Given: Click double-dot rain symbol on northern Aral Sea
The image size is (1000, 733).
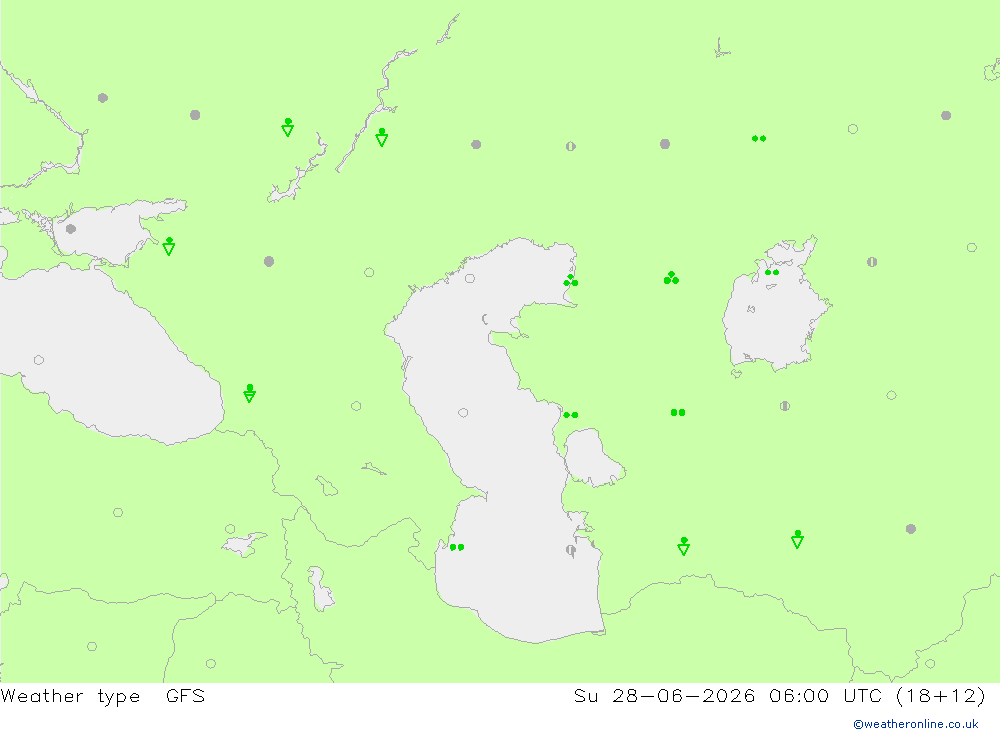Looking at the screenshot, I should coord(772,272).
